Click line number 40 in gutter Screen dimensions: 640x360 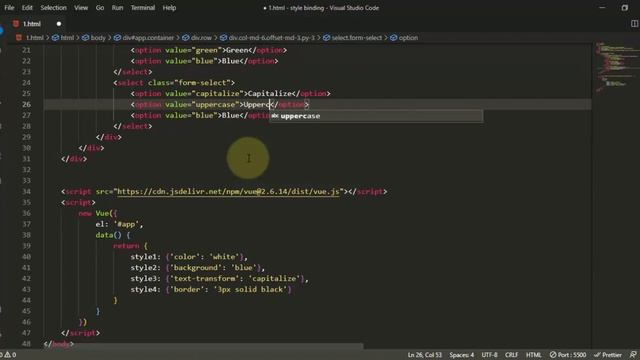(x=26, y=257)
